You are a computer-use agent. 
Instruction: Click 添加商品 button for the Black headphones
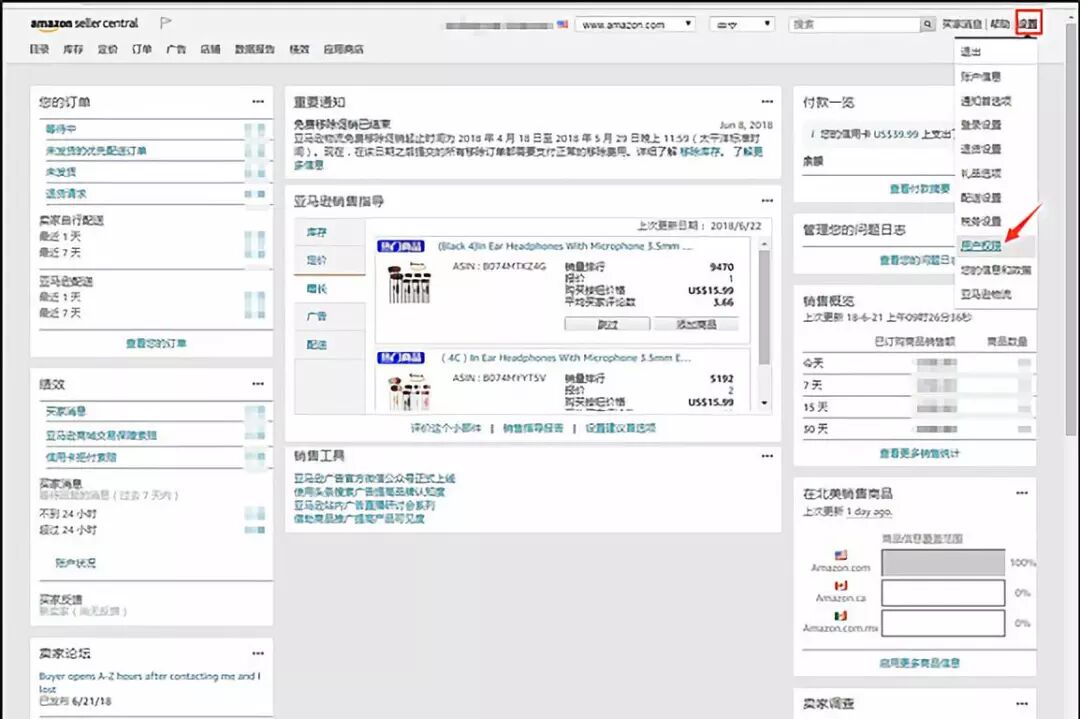tap(696, 324)
